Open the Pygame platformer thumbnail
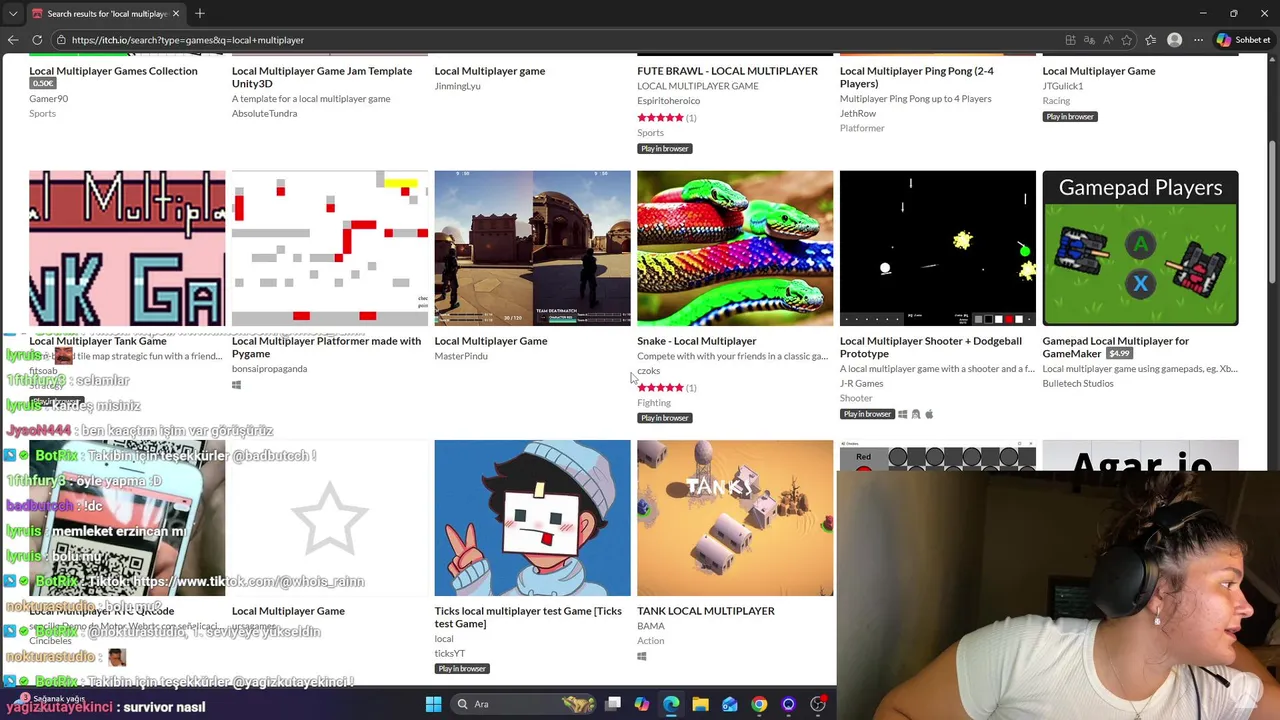The image size is (1280, 720). [330, 248]
